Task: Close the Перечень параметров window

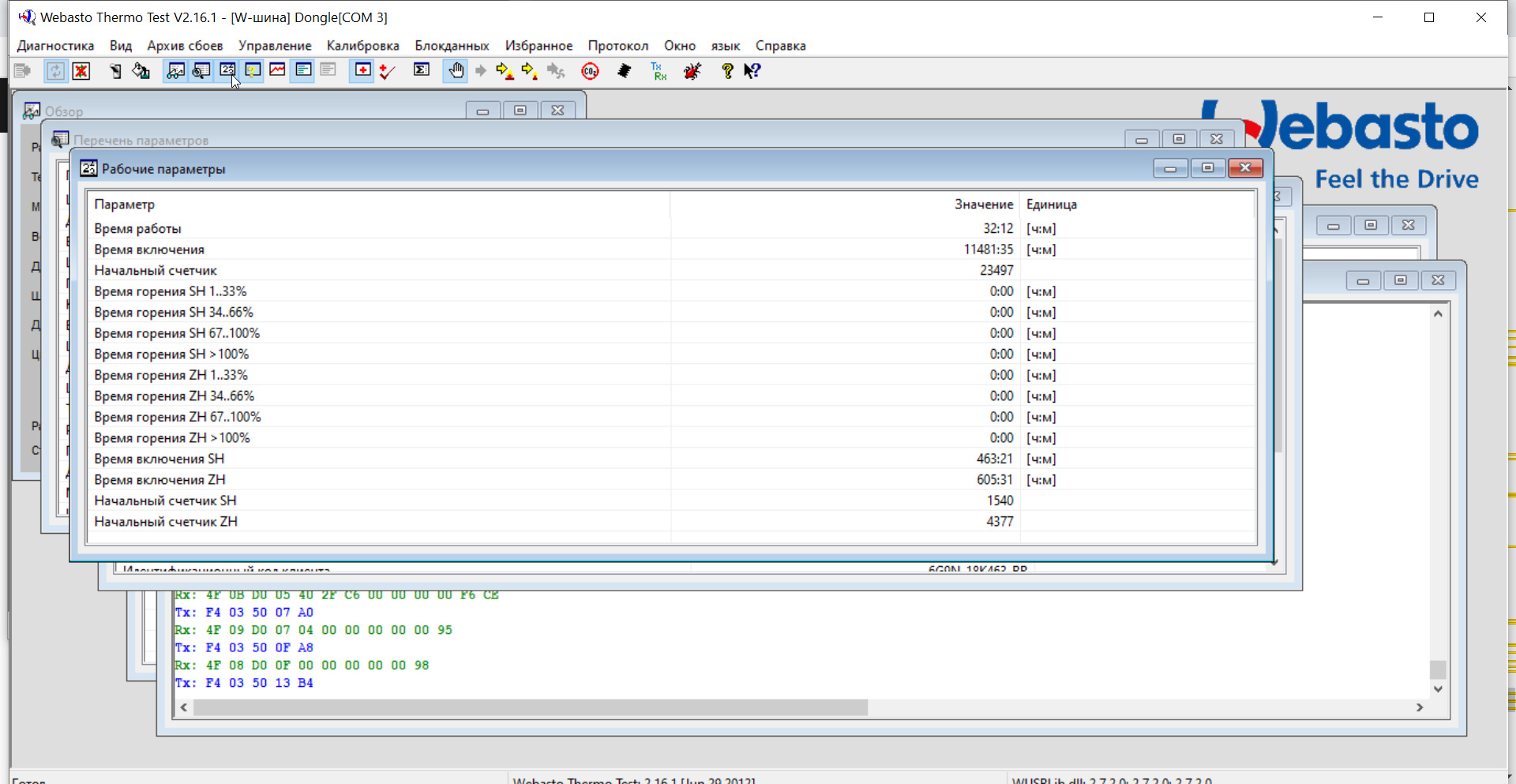Action: tap(1217, 140)
